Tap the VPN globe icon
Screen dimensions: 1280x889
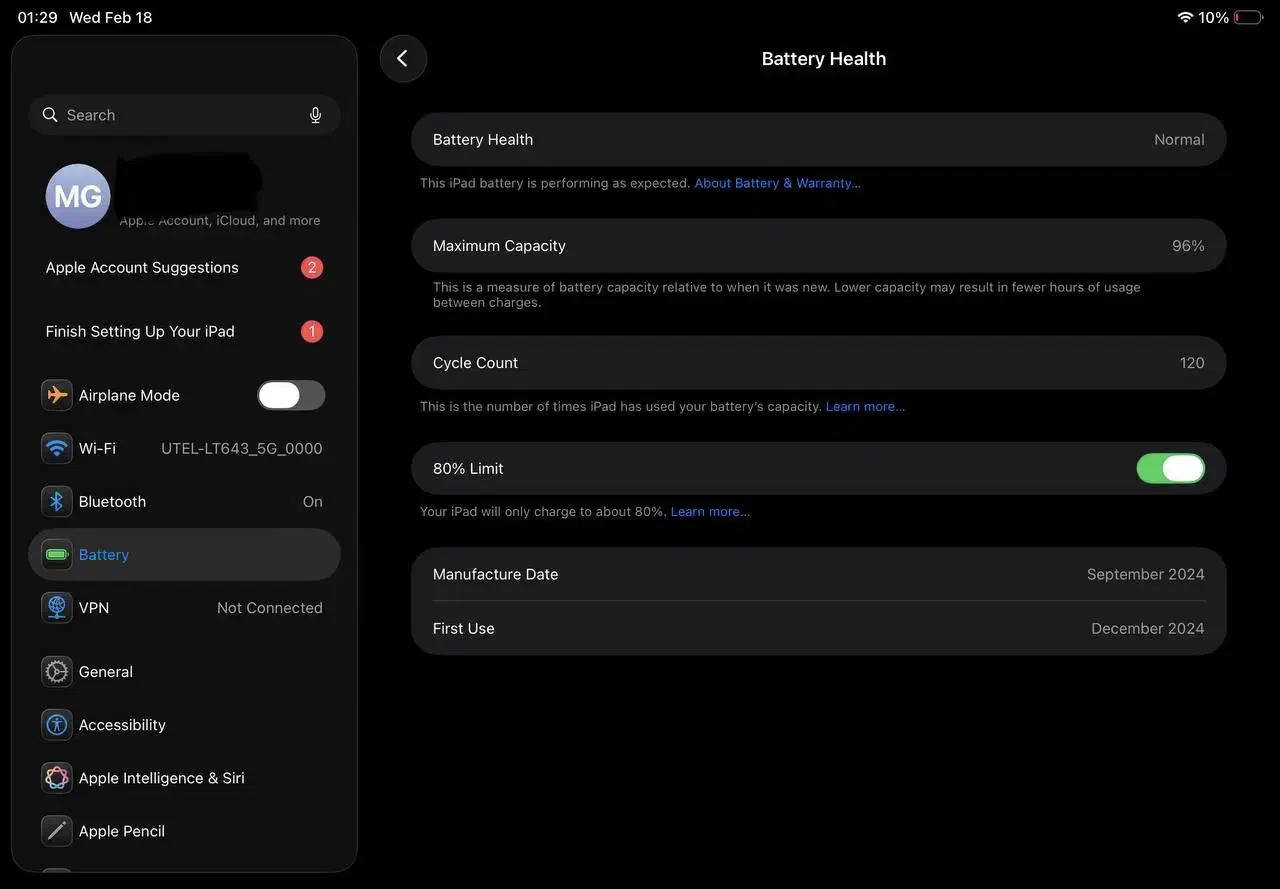coord(57,608)
